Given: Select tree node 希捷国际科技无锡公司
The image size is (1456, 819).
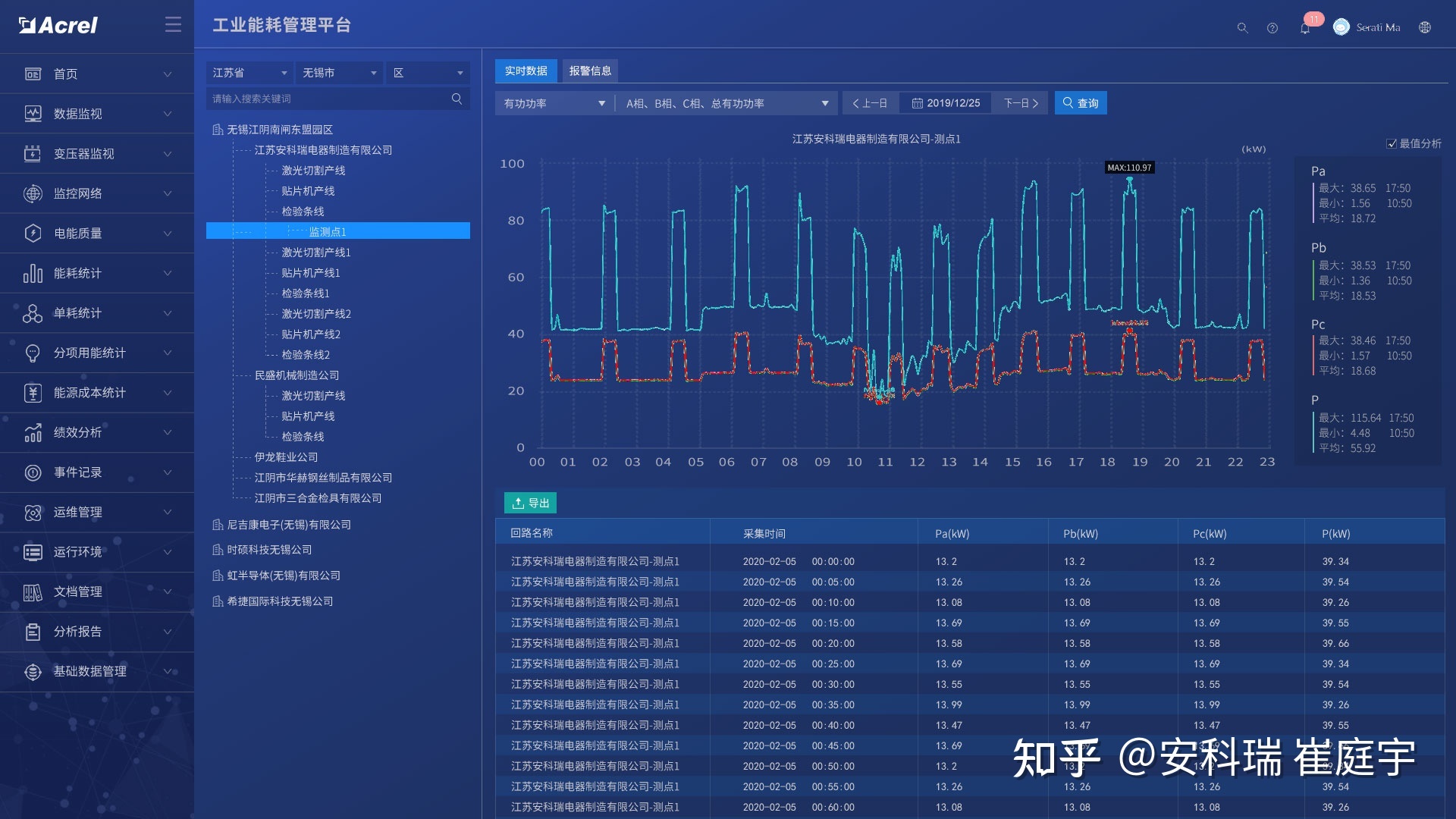Looking at the screenshot, I should pyautogui.click(x=280, y=601).
